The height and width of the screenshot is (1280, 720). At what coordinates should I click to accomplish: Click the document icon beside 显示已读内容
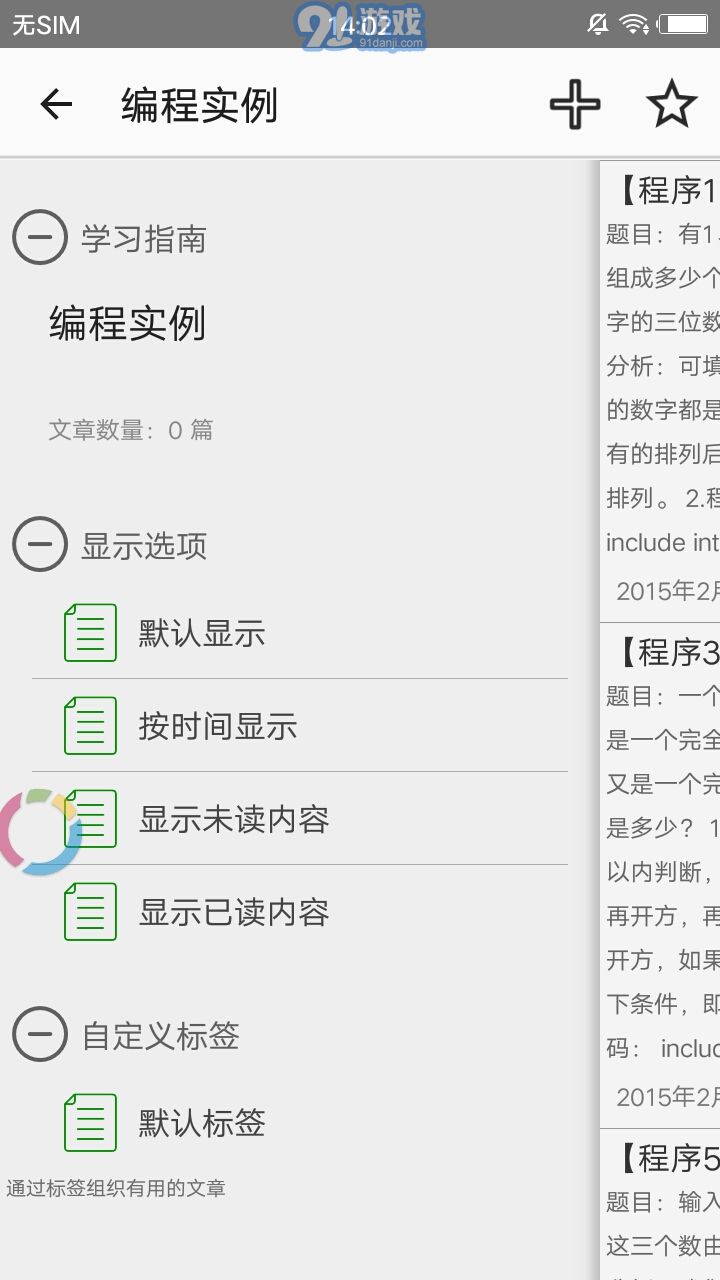[90, 912]
